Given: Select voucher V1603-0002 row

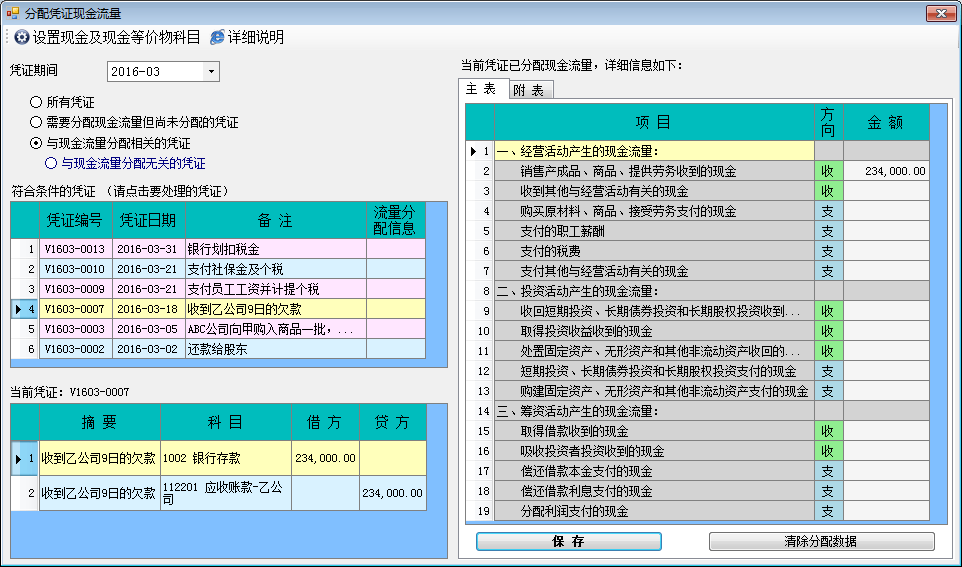Looking at the screenshot, I should click(218, 349).
